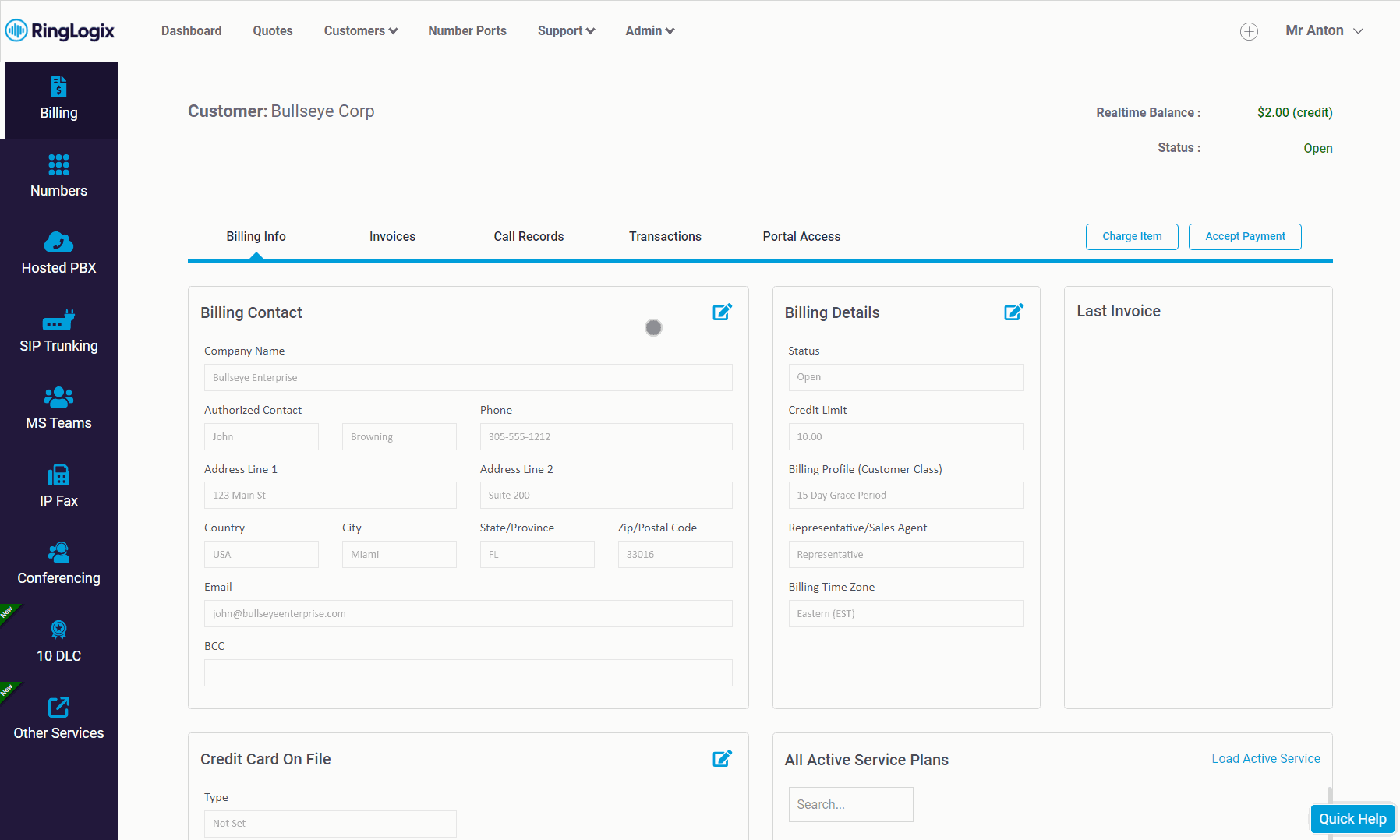Click the RingLogix logo
Screen dimensions: 1400x840
click(x=60, y=30)
